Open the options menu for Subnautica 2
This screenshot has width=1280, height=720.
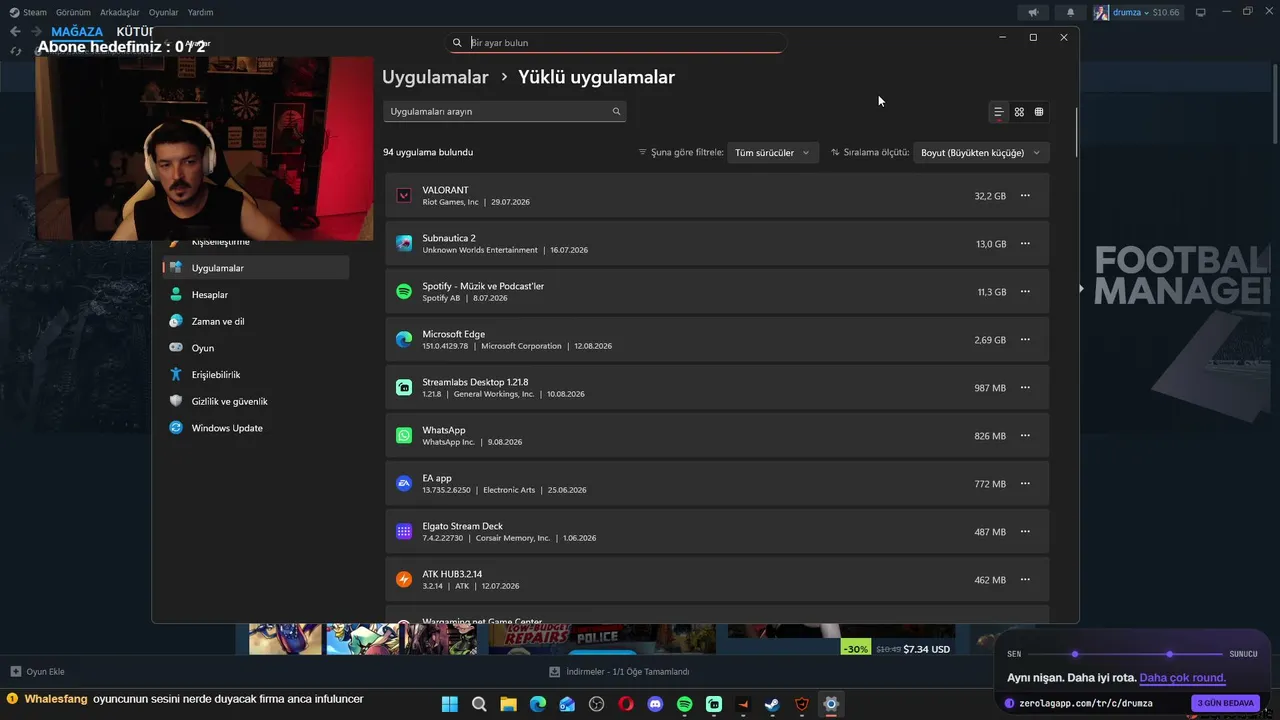1024,244
